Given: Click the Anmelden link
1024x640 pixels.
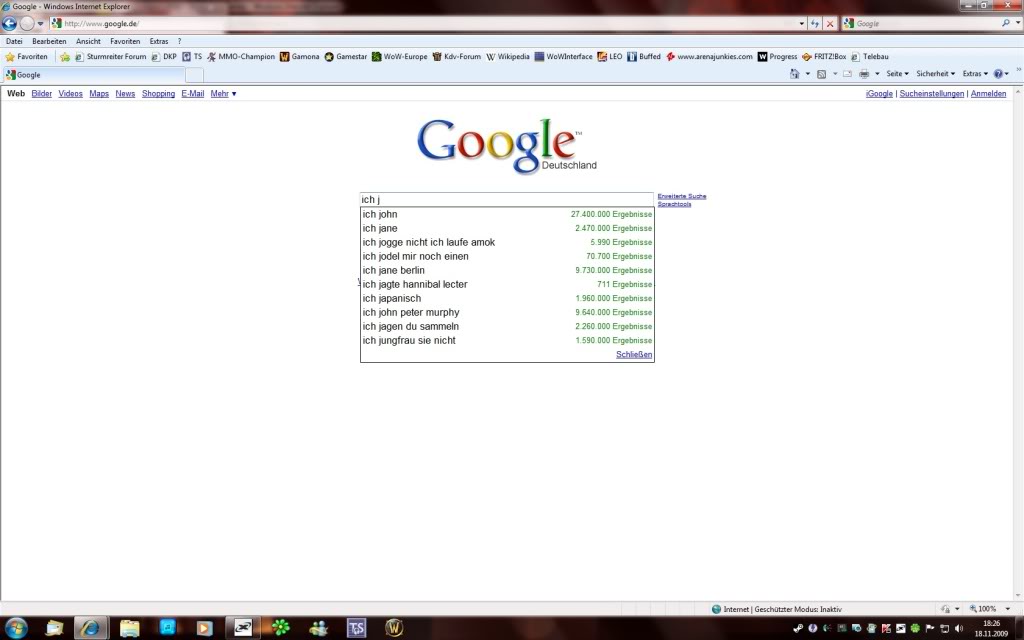Looking at the screenshot, I should [988, 94].
